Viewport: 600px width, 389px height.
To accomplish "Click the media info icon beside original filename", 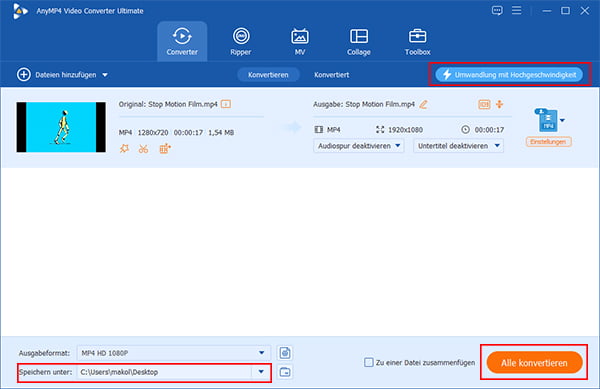I will 226,104.
